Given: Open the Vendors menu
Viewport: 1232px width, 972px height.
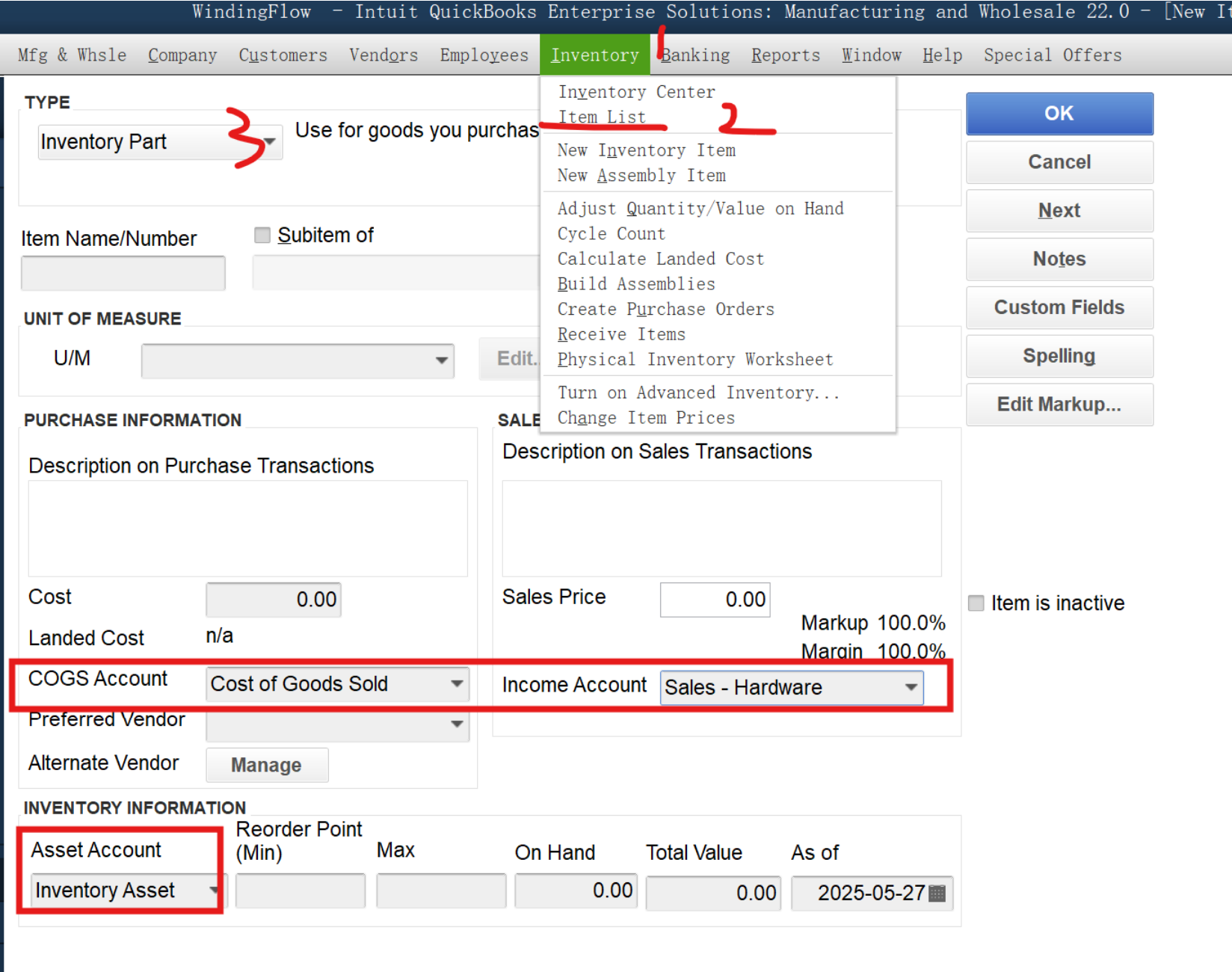Looking at the screenshot, I should 384,55.
